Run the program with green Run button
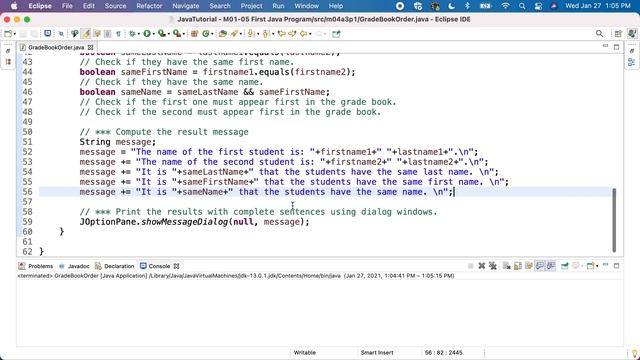The width and height of the screenshot is (640, 360). coord(147,34)
